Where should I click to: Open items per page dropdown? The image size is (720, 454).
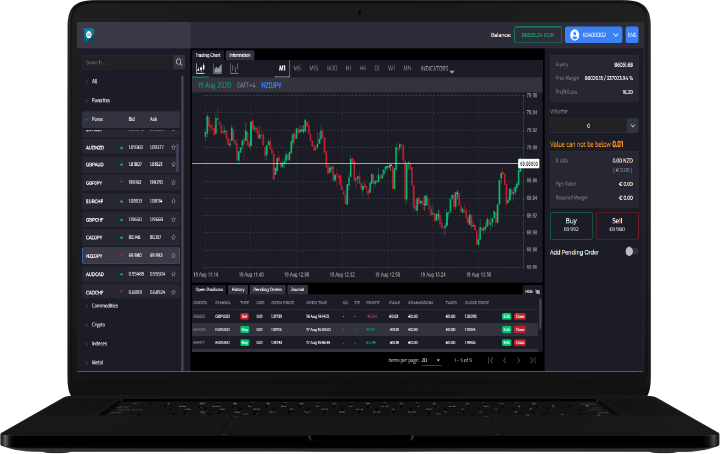pyautogui.click(x=431, y=360)
